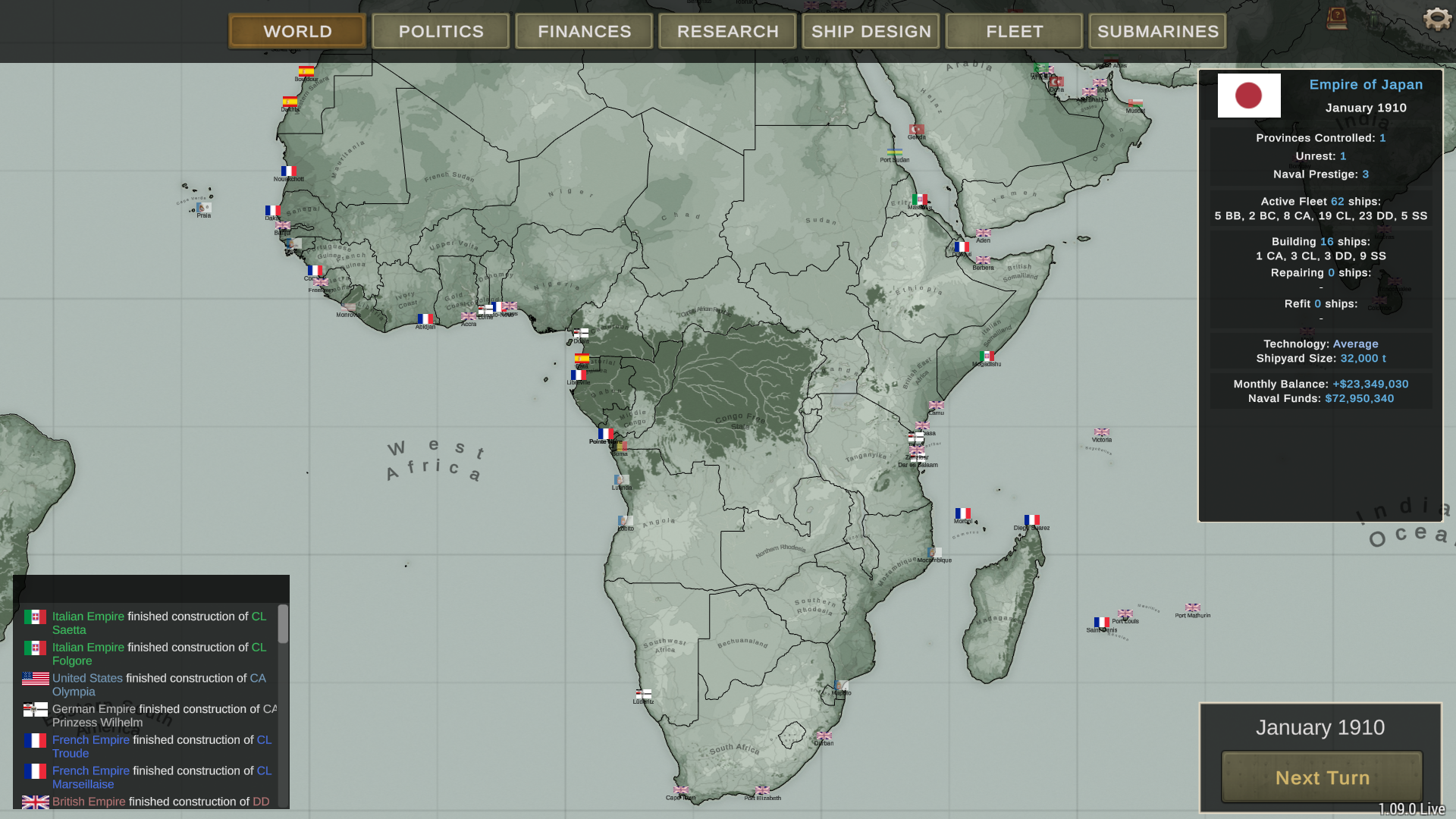The image size is (1456, 819).
Task: Select the Aden British port flag
Action: click(984, 233)
